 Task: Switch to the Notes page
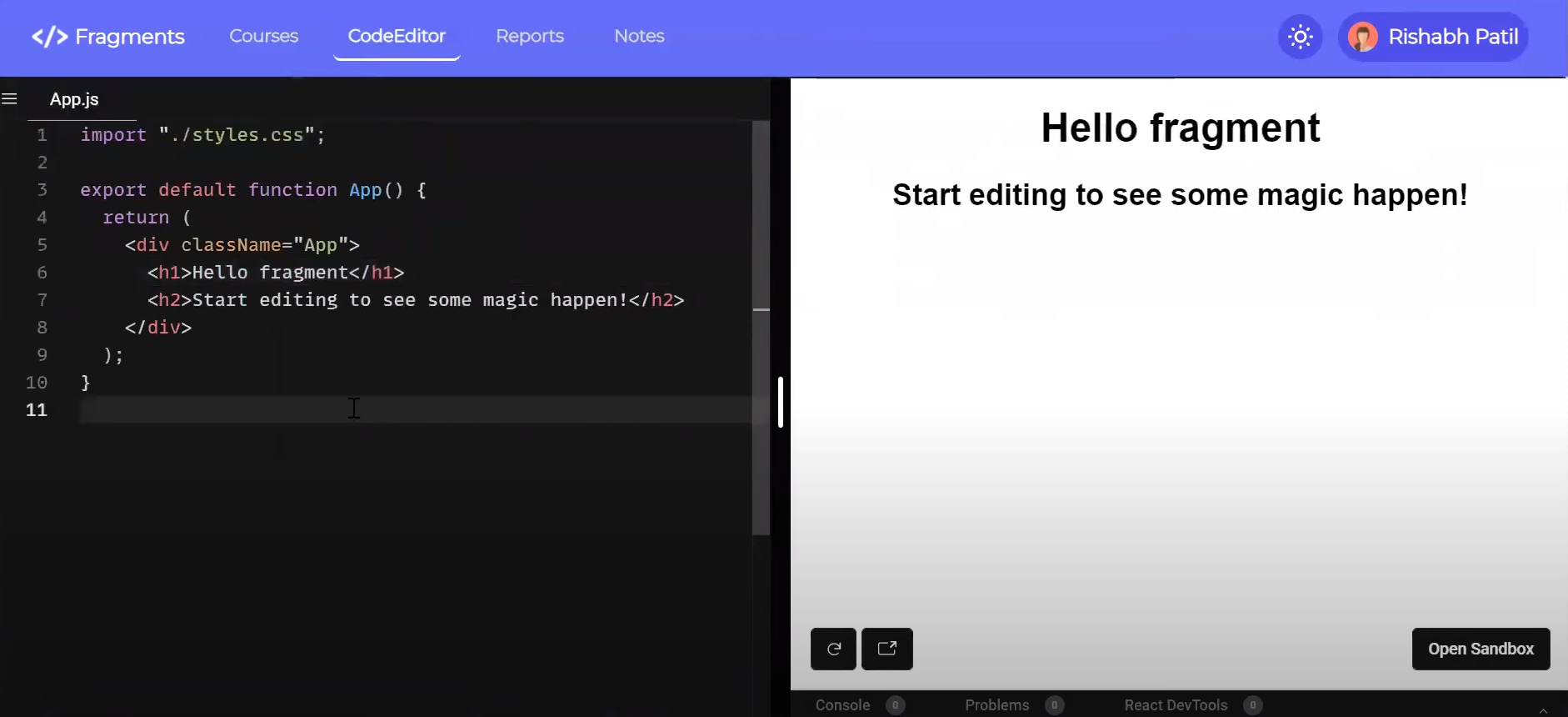[639, 36]
